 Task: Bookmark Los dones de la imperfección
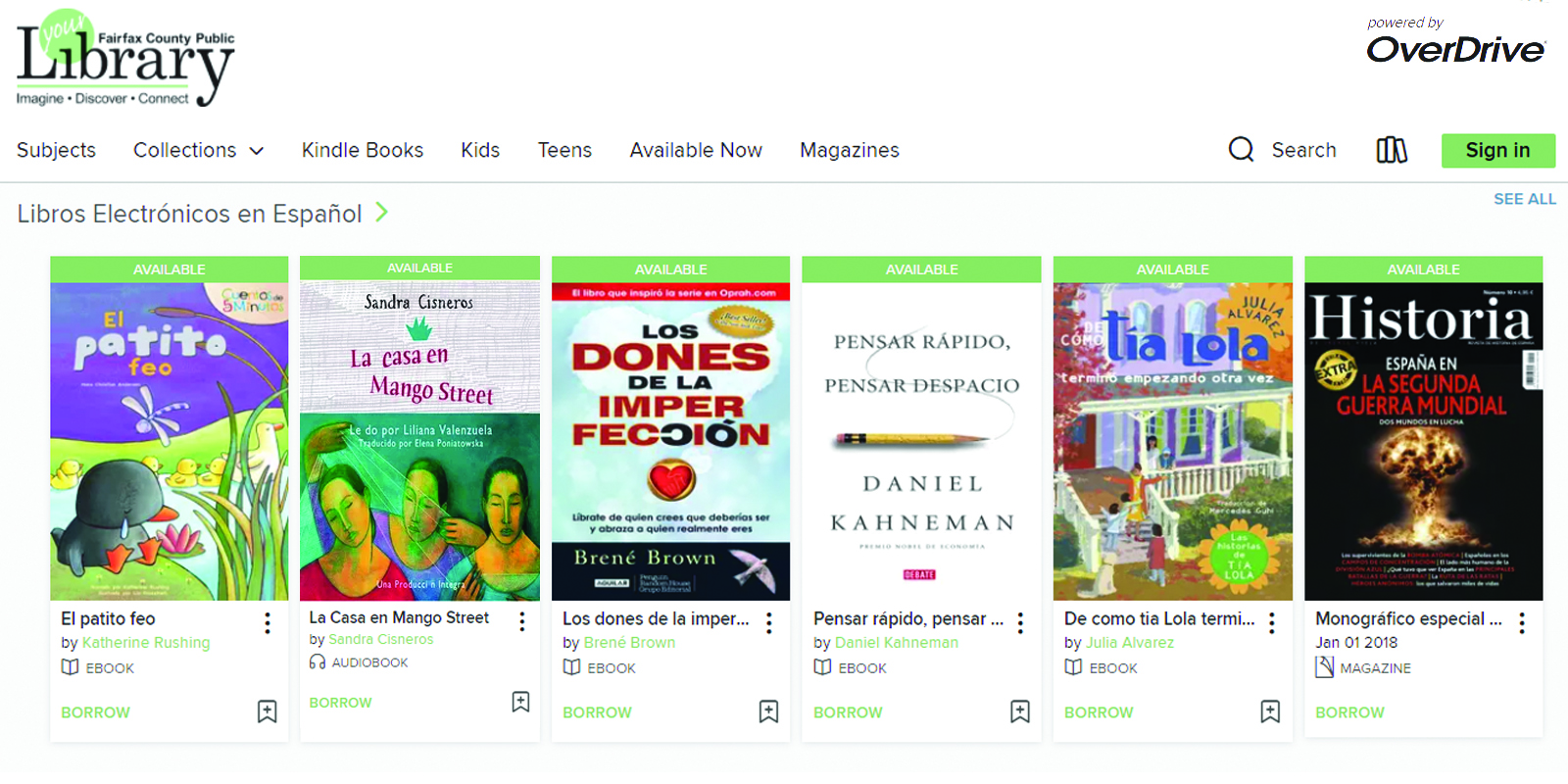click(x=768, y=711)
